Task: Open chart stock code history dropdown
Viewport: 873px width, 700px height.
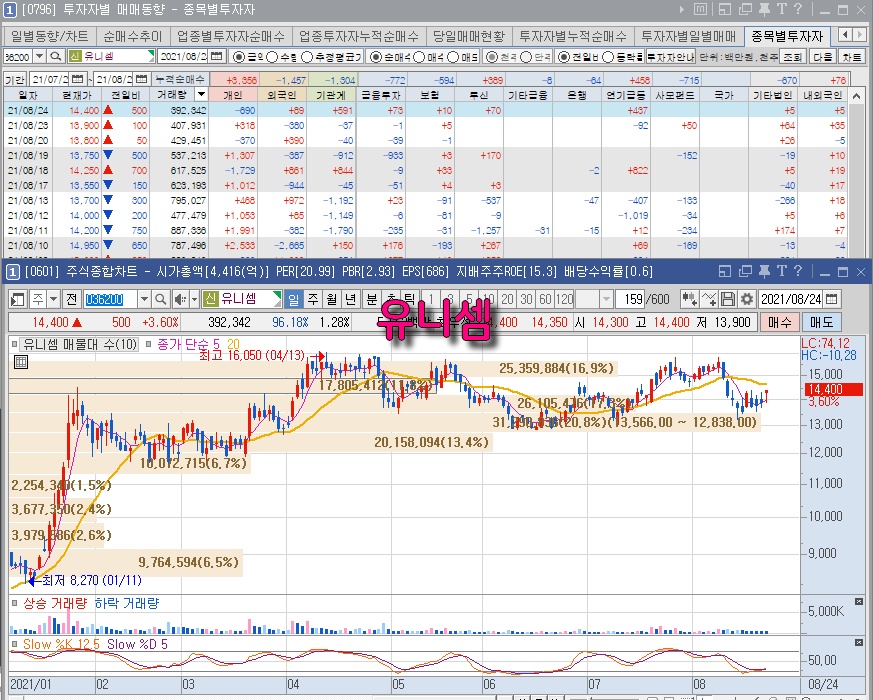Action: point(144,300)
